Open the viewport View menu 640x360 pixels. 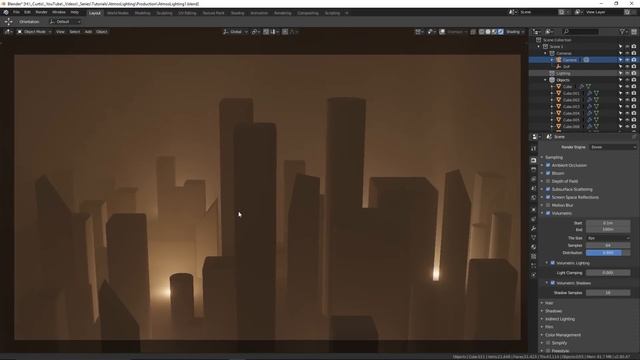60,32
